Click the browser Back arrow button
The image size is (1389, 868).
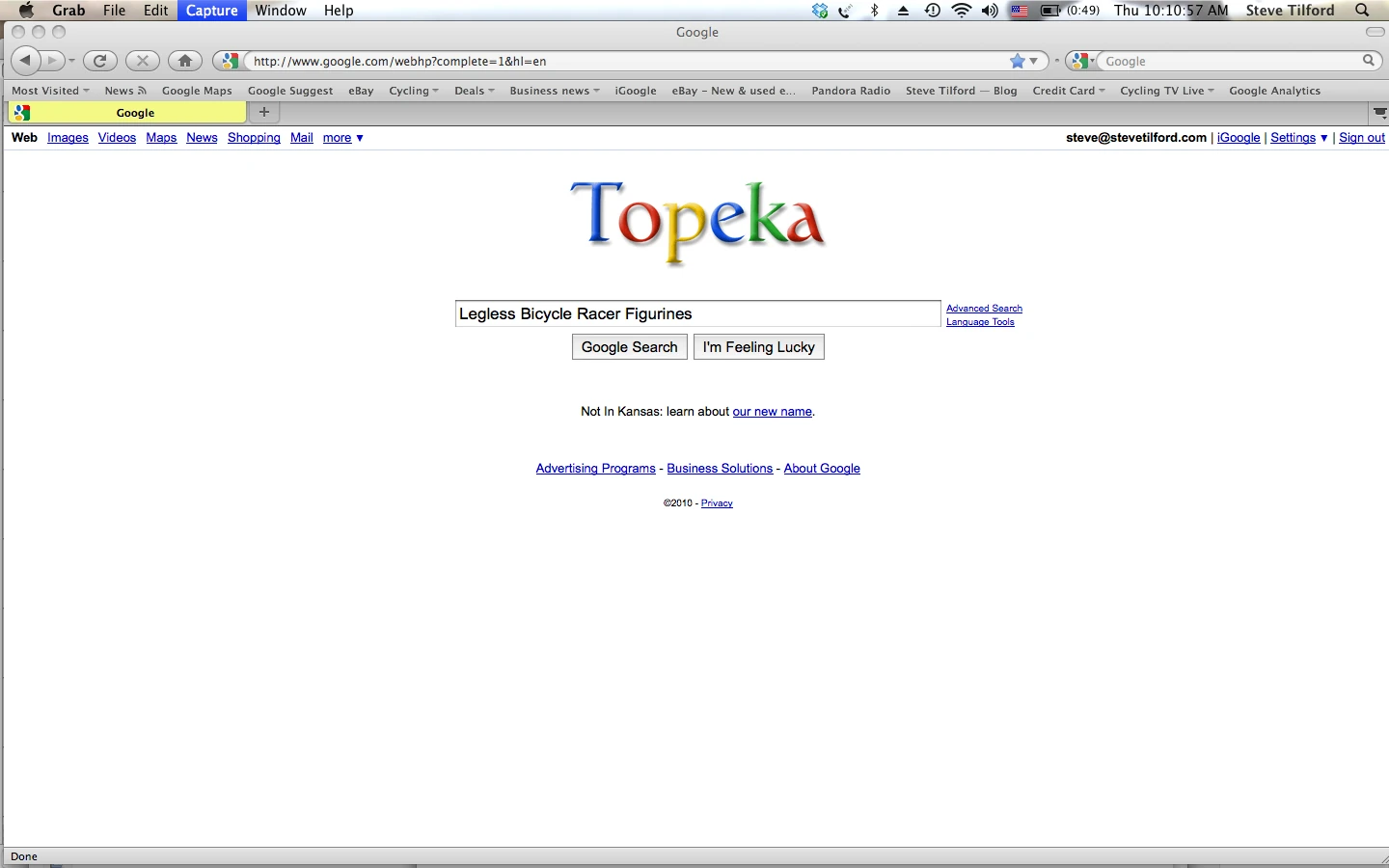26,61
